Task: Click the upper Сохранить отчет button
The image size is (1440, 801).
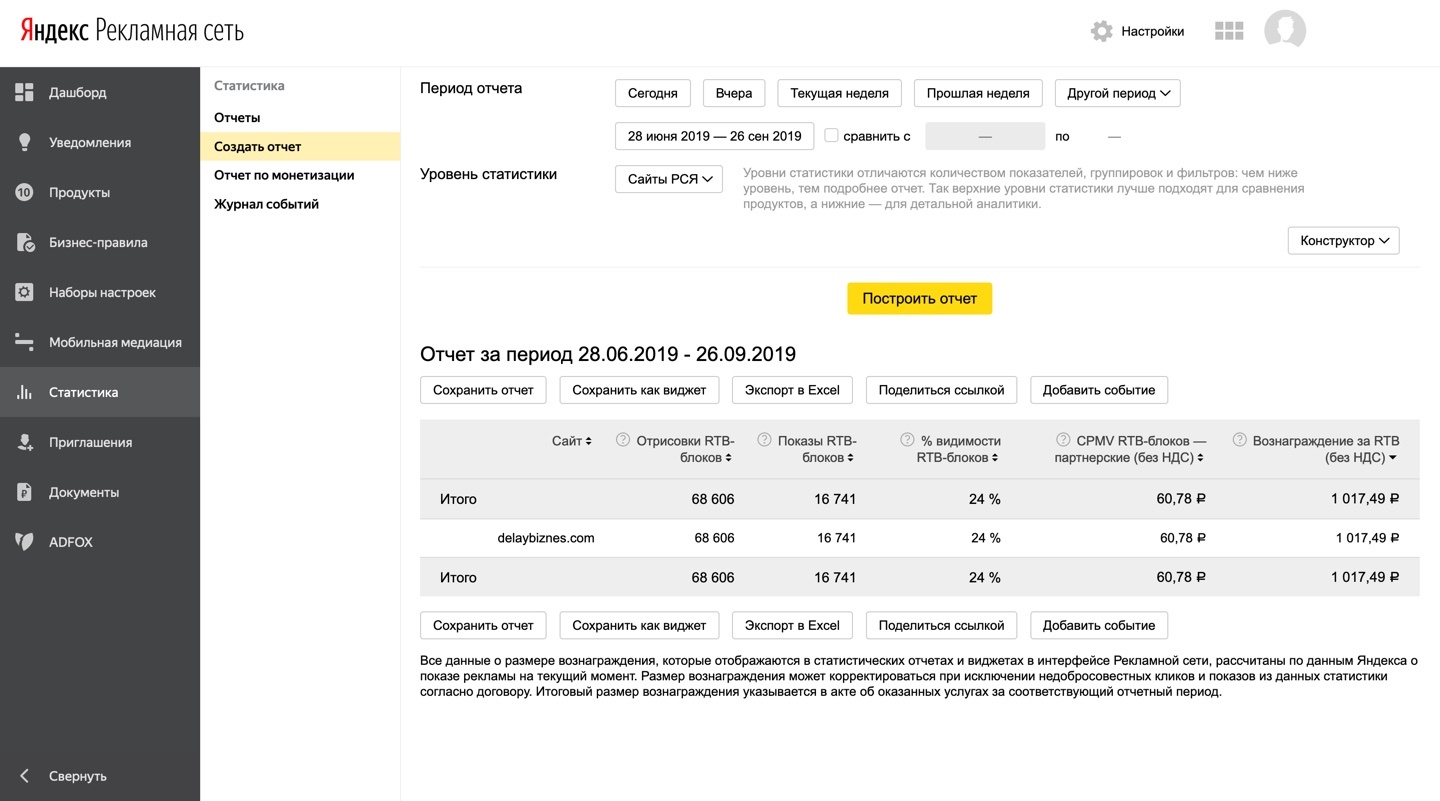Action: (x=483, y=390)
